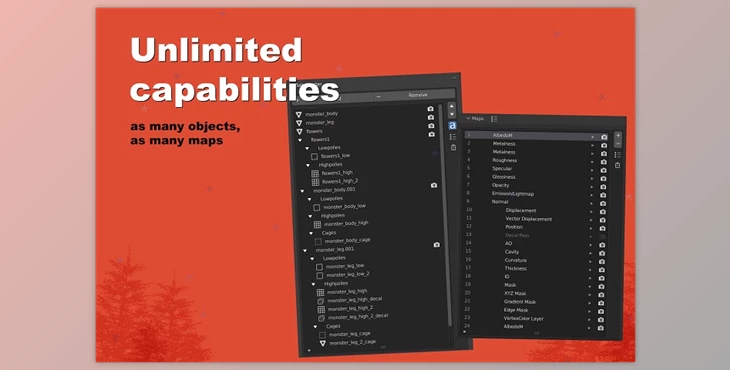Select monster_leg_2_cage tree item
The image size is (730, 370).
(352, 343)
